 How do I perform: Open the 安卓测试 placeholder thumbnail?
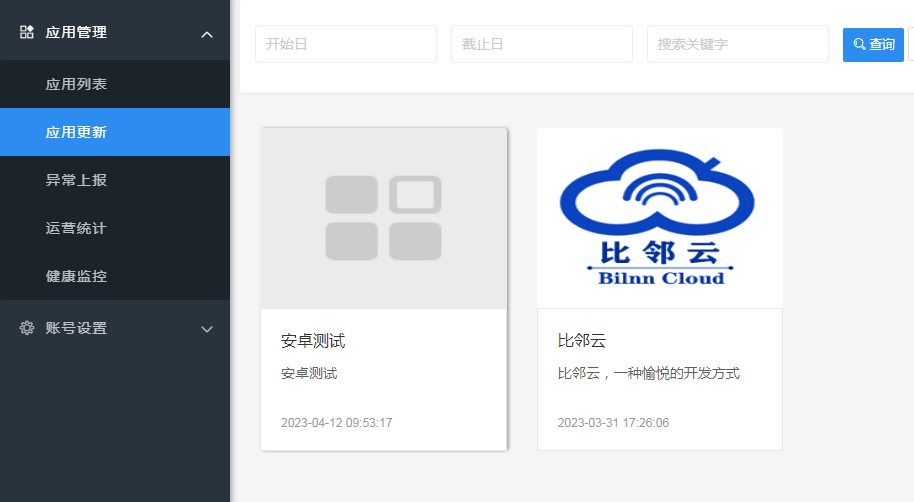tap(384, 218)
